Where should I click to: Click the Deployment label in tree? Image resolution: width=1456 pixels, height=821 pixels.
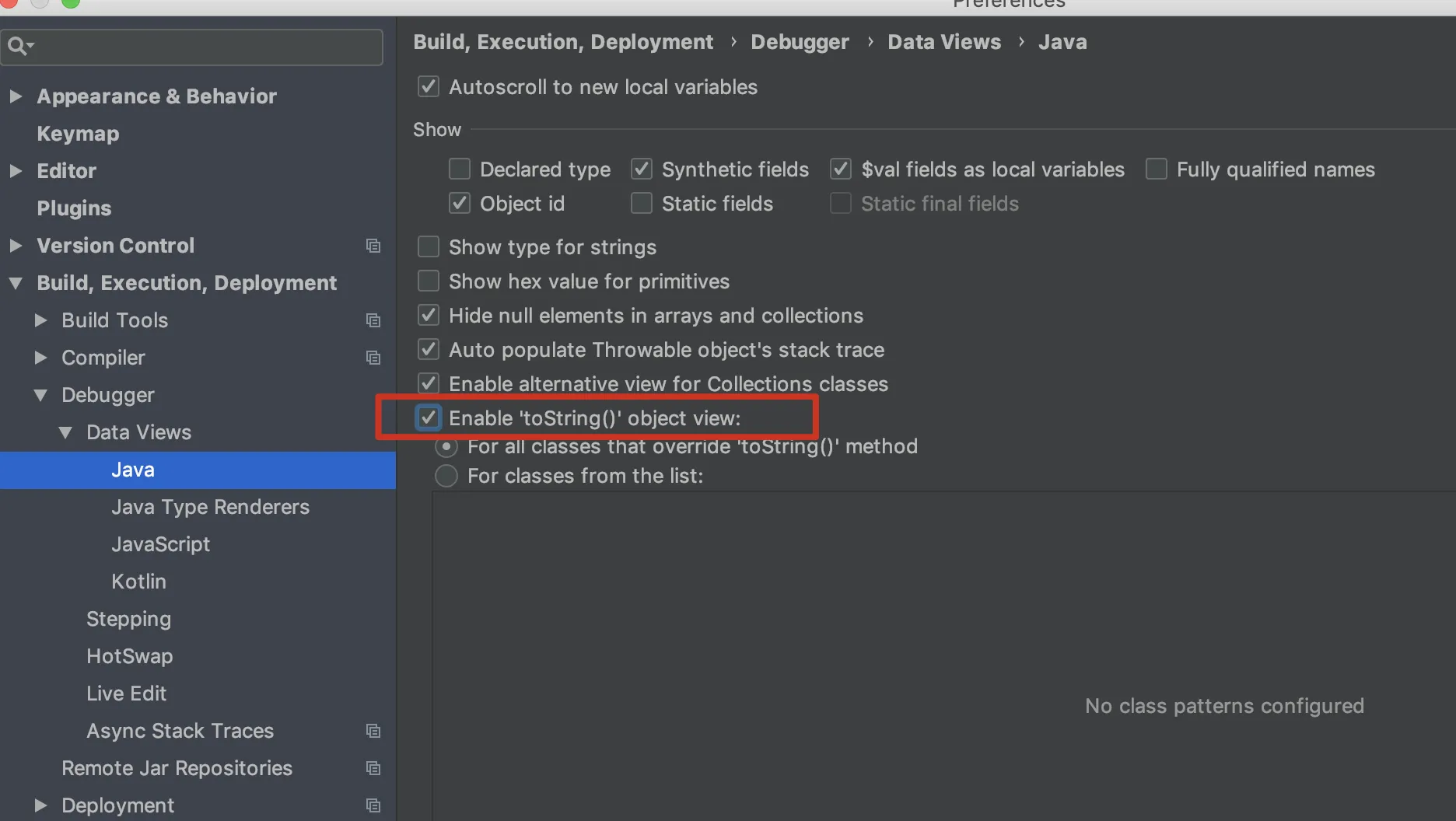pos(117,805)
